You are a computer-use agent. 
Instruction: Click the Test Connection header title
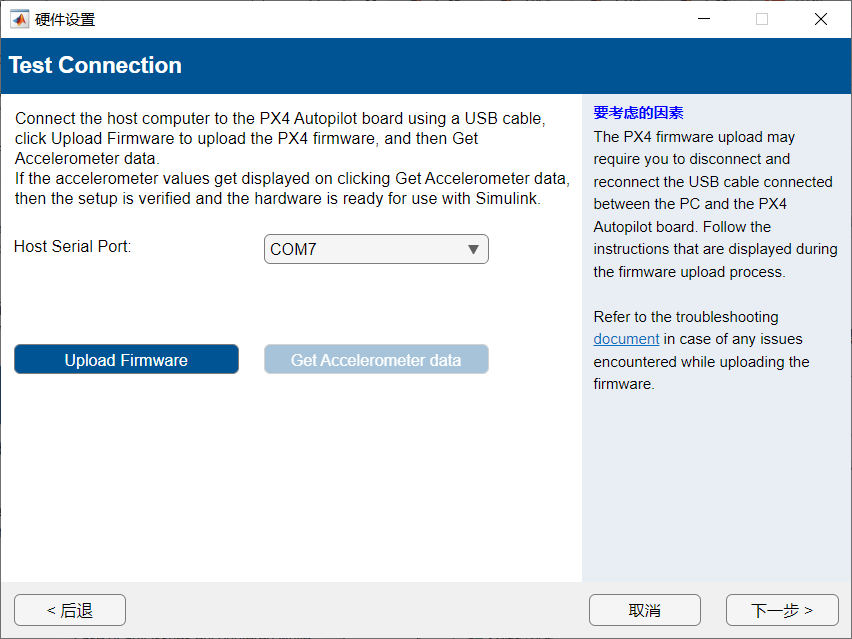[x=95, y=66]
